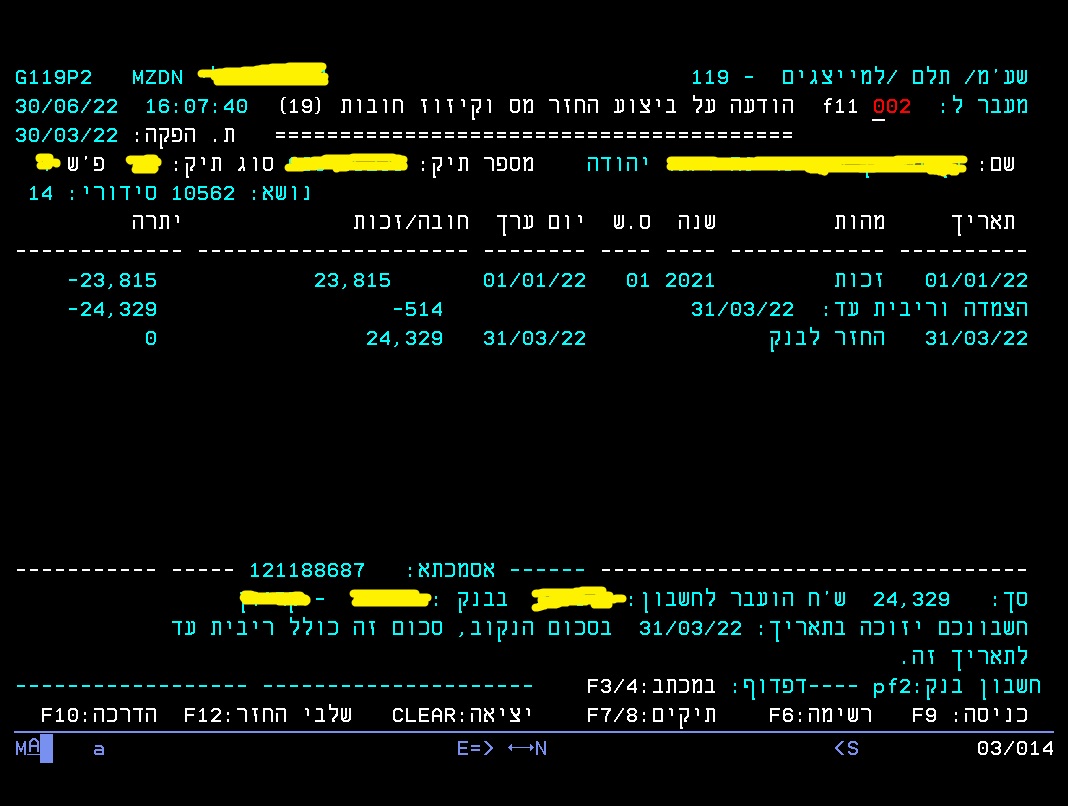
Task: Click the אסמכתא reference number 121188687
Action: [307, 570]
